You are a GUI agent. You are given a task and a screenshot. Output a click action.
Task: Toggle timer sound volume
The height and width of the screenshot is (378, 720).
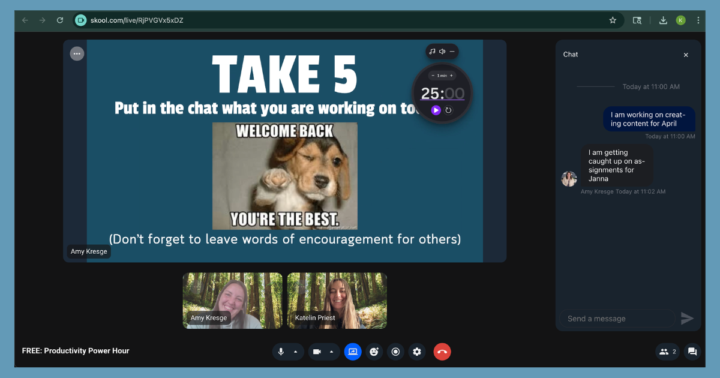442,51
